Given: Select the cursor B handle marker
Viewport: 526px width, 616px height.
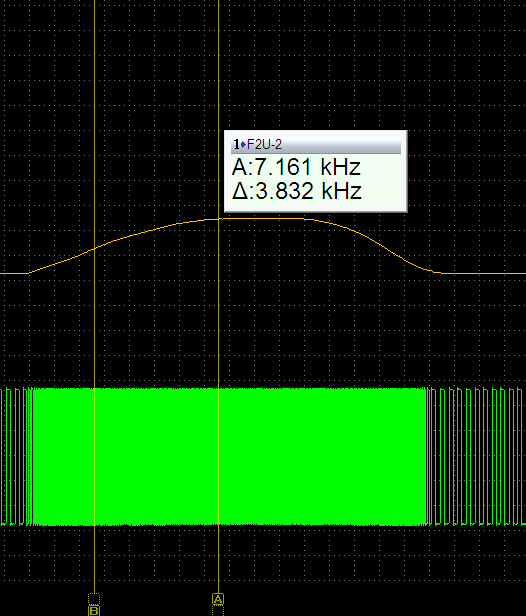Looking at the screenshot, I should (94, 610).
